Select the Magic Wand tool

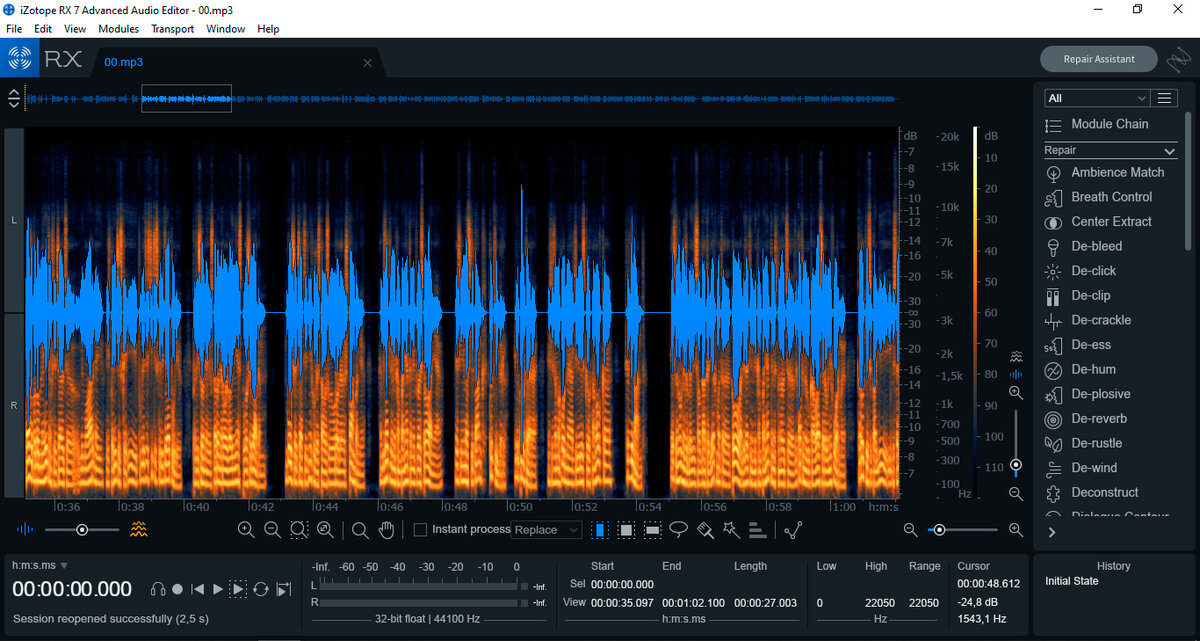(x=731, y=530)
